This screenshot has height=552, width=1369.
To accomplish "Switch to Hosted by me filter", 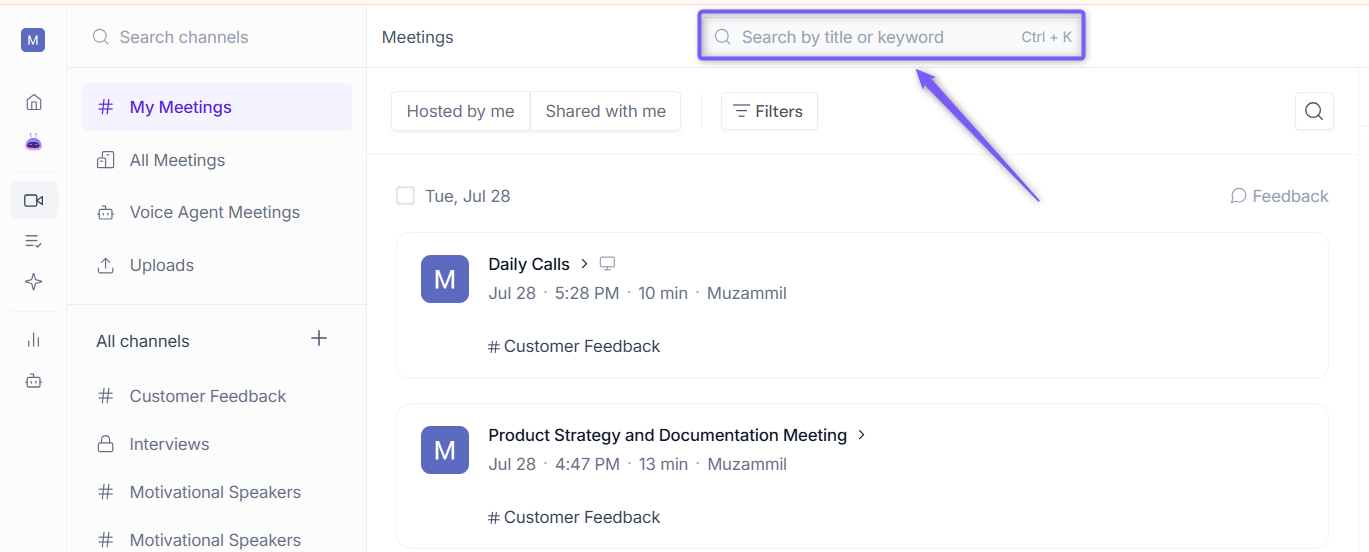I will [x=460, y=111].
